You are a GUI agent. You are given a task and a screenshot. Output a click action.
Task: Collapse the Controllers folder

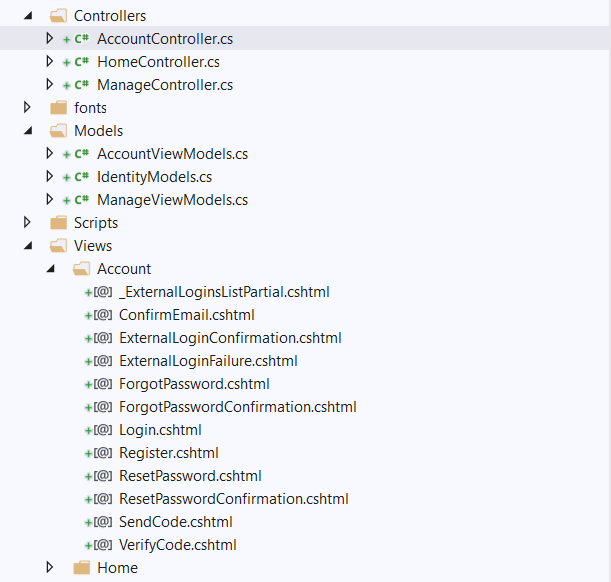tap(28, 17)
